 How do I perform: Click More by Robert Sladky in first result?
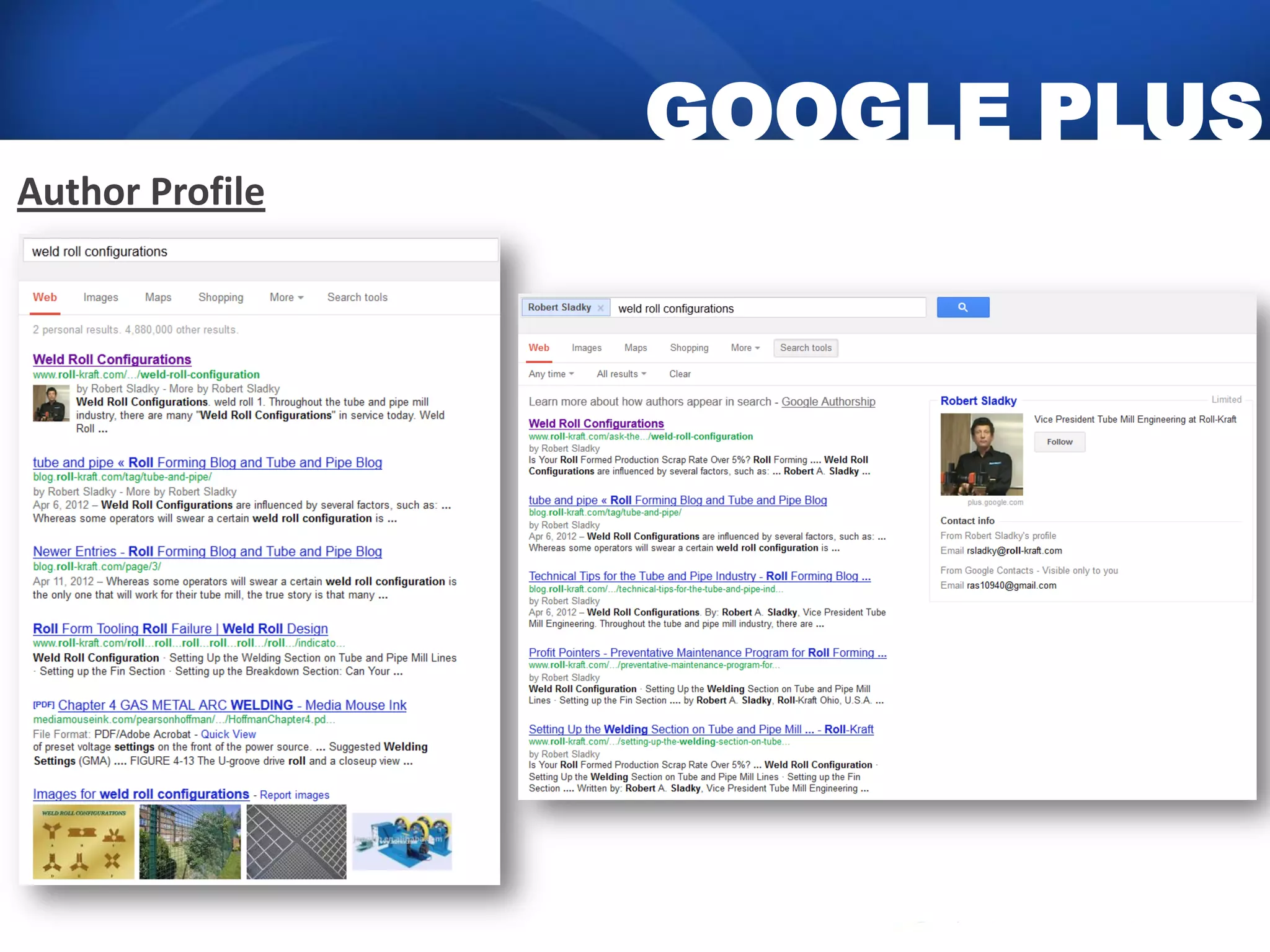click(x=224, y=389)
